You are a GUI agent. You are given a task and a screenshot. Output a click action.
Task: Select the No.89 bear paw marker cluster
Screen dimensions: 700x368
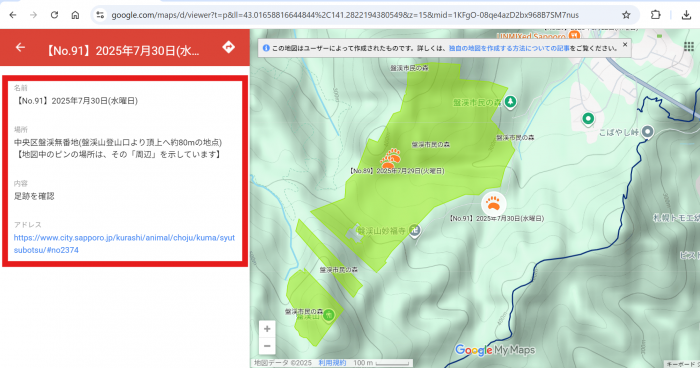391,158
